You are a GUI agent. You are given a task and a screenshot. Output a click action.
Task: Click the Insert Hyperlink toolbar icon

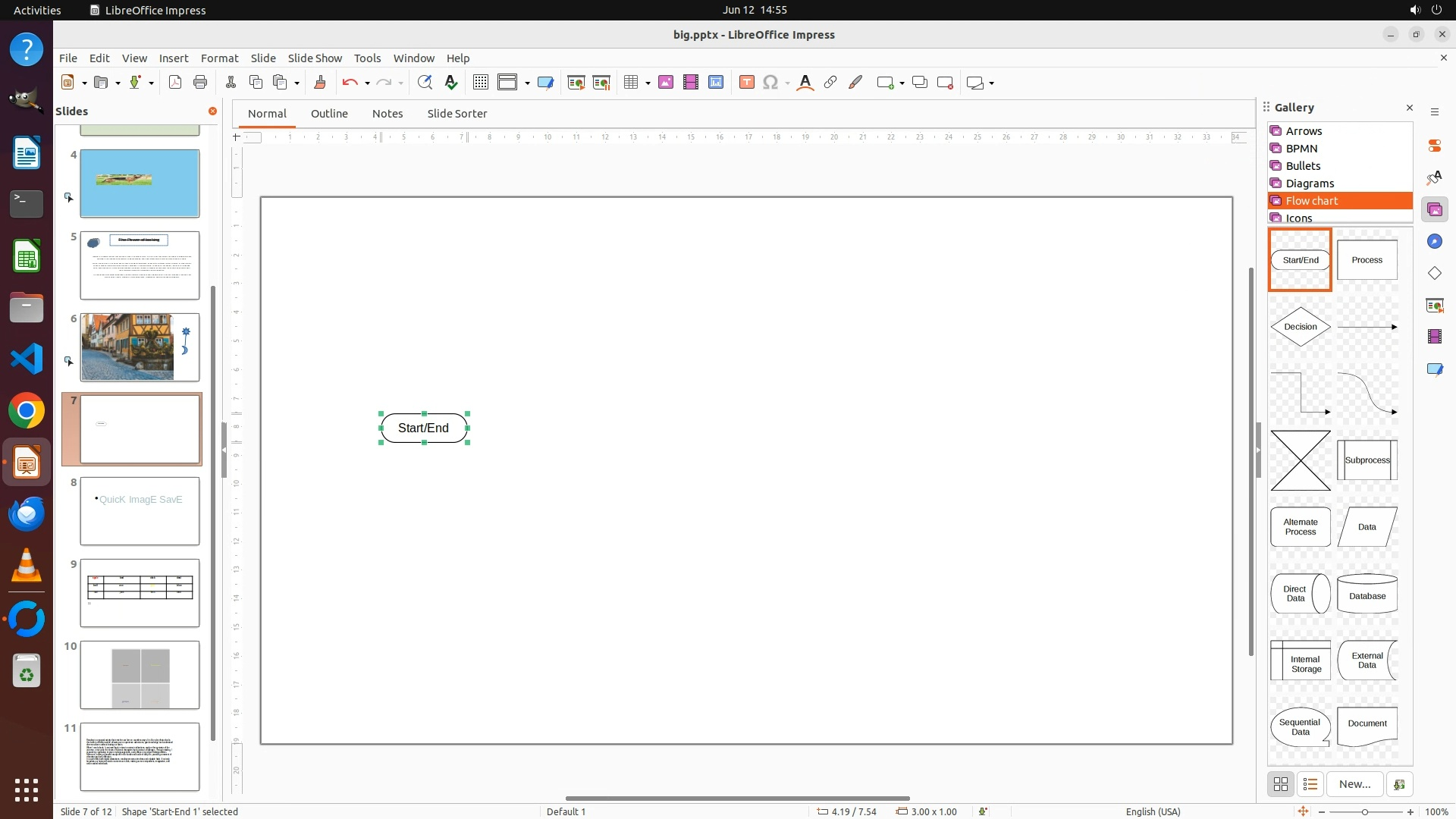(x=830, y=83)
